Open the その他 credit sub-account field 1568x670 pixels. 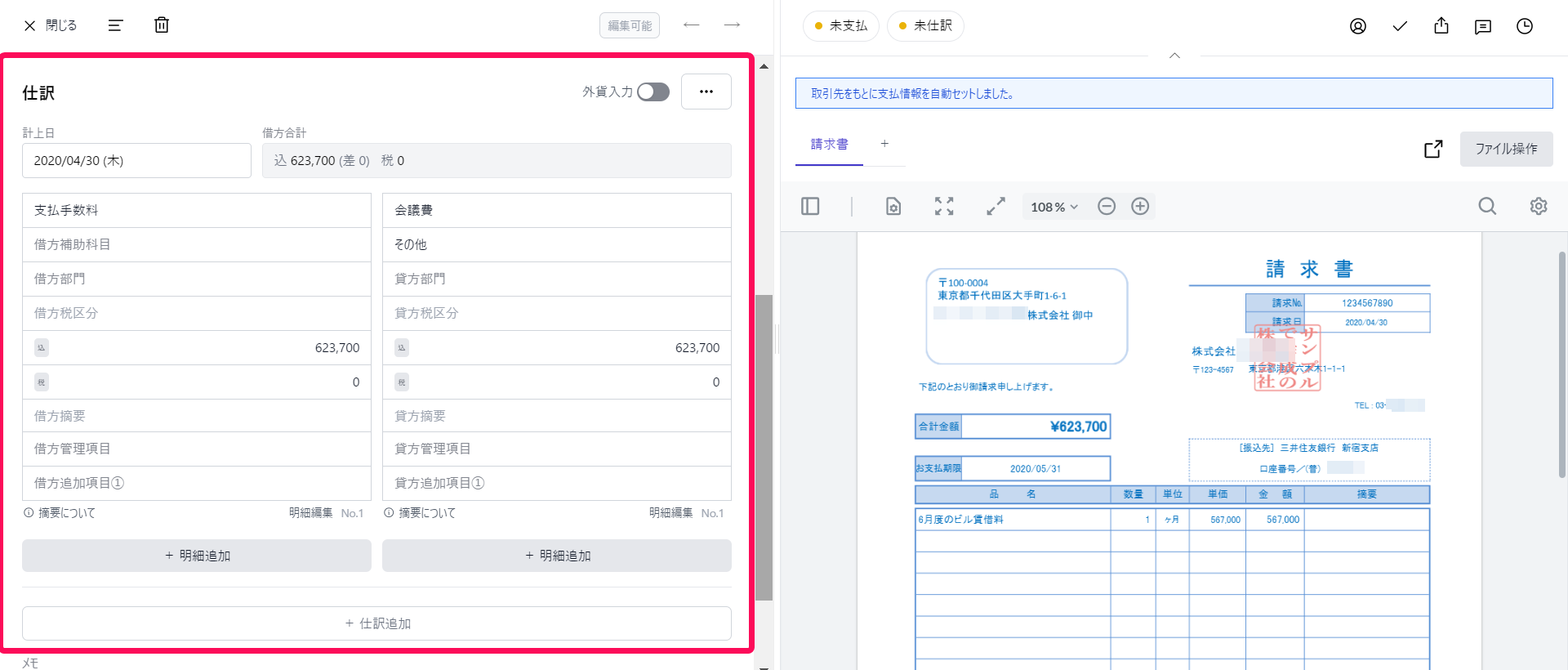click(x=557, y=244)
